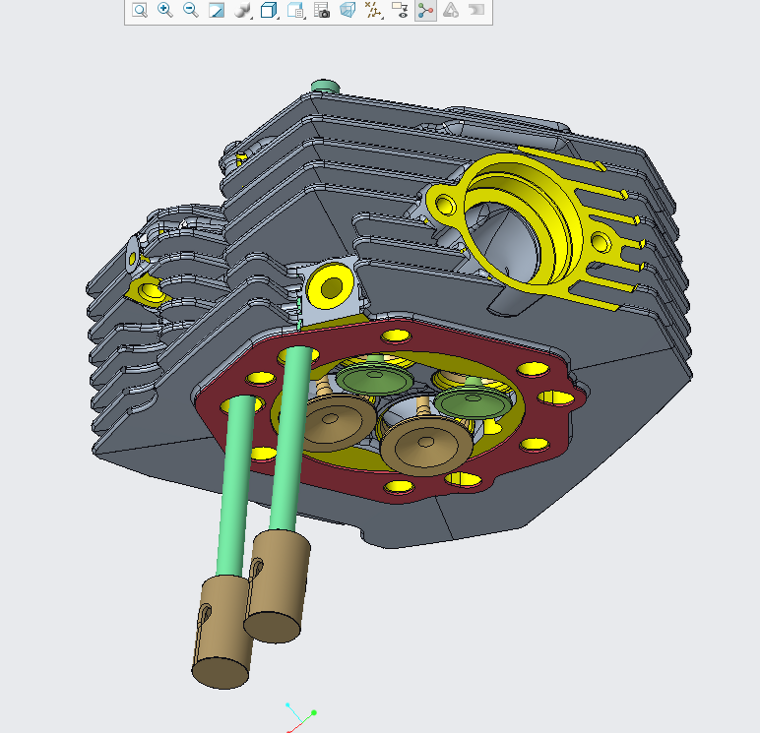
Task: Click the table-with-camera snapshot icon
Action: 322,10
